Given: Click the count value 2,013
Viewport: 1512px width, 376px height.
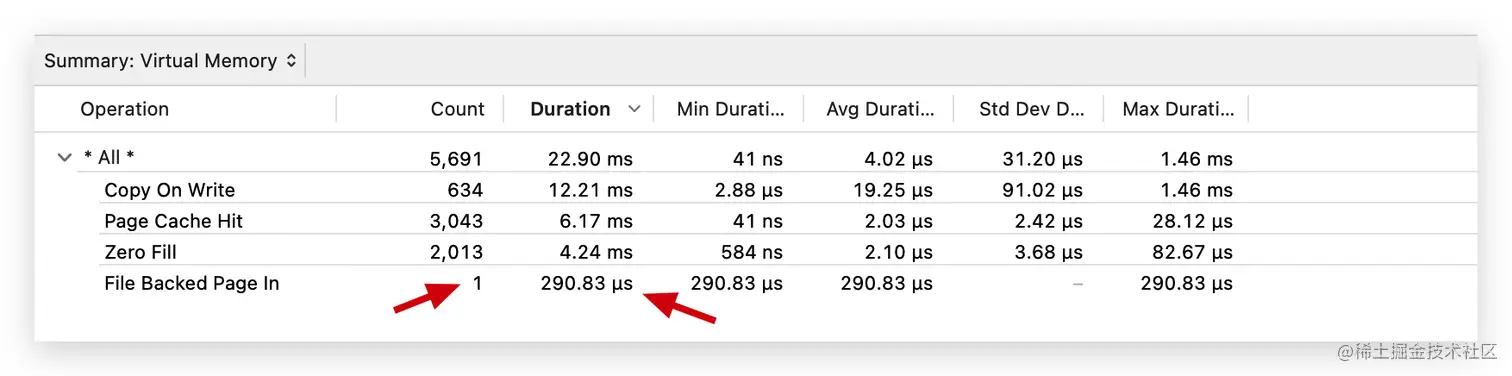Looking at the screenshot, I should coord(457,252).
